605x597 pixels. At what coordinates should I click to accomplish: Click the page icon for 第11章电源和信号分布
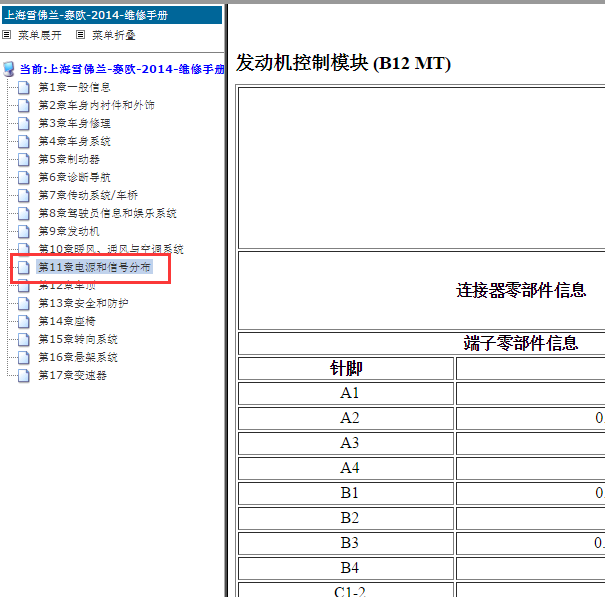click(x=24, y=267)
